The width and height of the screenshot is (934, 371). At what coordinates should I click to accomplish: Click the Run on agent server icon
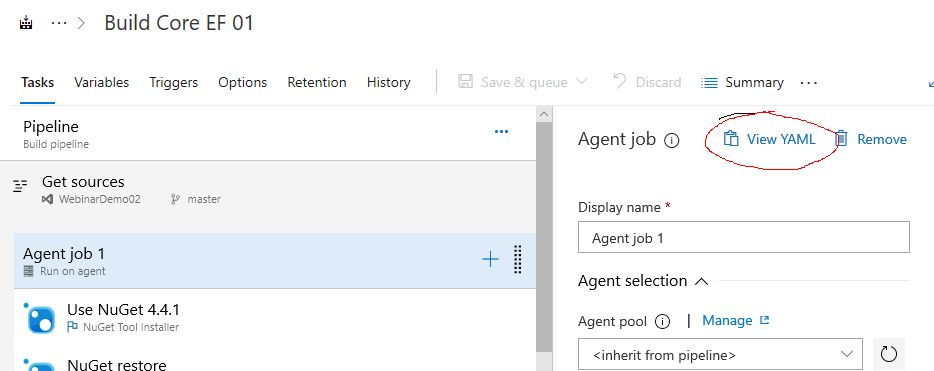(x=29, y=272)
